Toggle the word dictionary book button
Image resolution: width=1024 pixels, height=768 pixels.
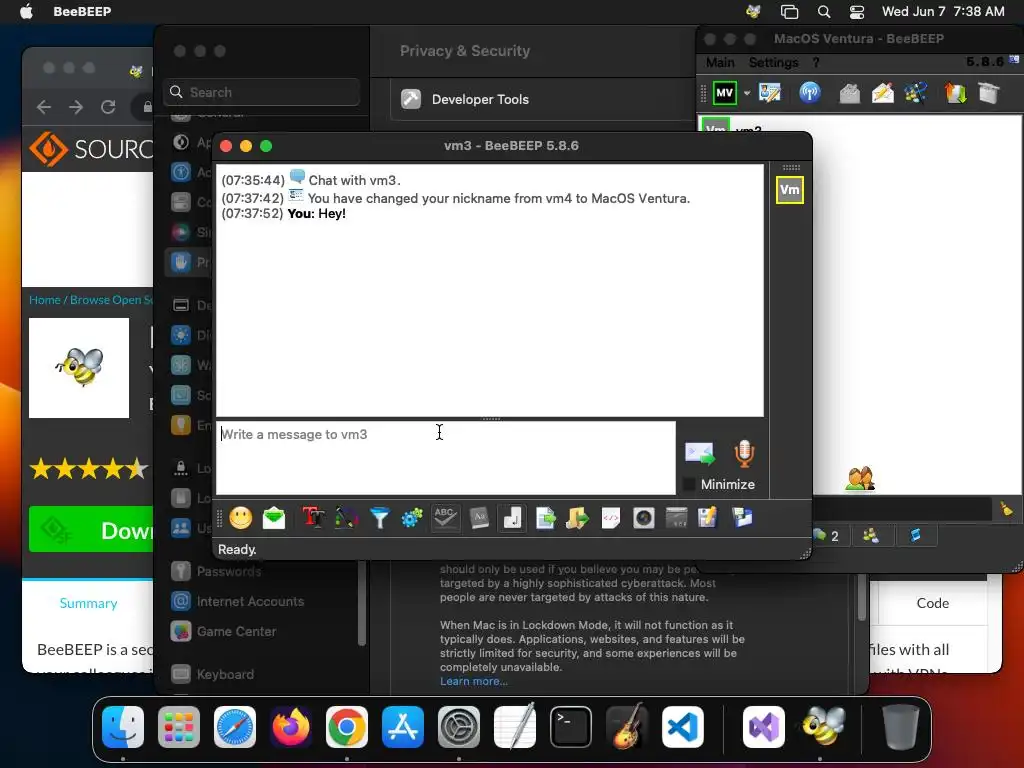click(479, 519)
